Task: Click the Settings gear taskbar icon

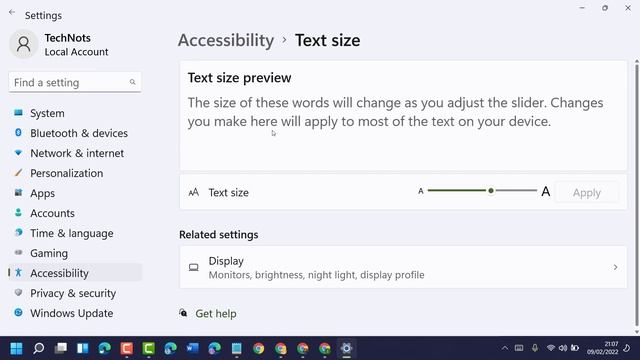Action: [x=346, y=348]
